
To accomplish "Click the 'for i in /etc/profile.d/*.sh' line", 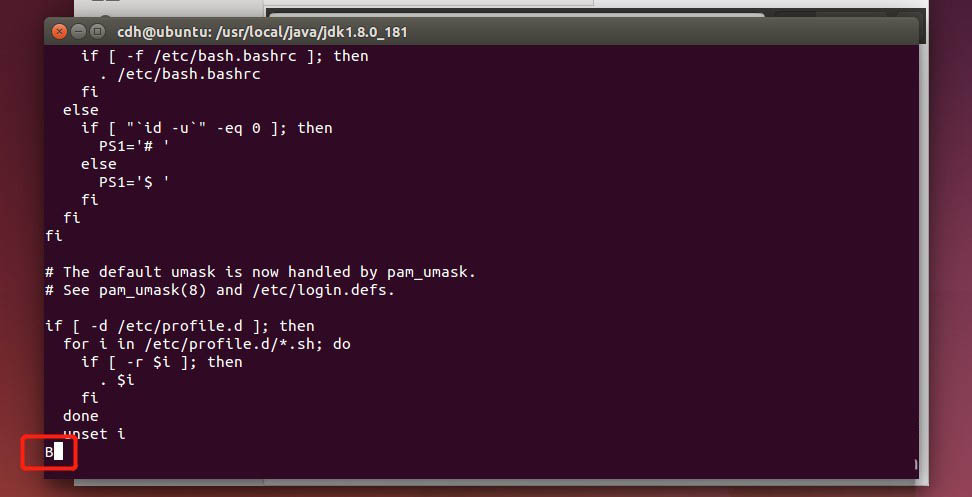I will (x=207, y=343).
